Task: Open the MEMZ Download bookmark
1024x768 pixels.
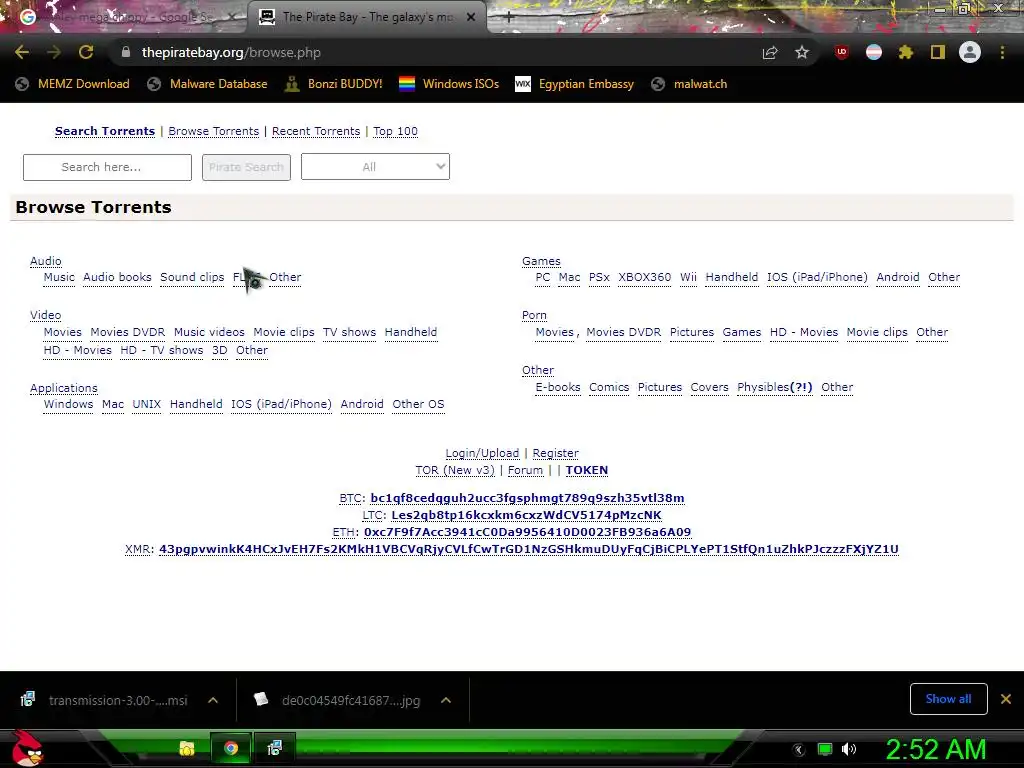Action: click(x=72, y=84)
